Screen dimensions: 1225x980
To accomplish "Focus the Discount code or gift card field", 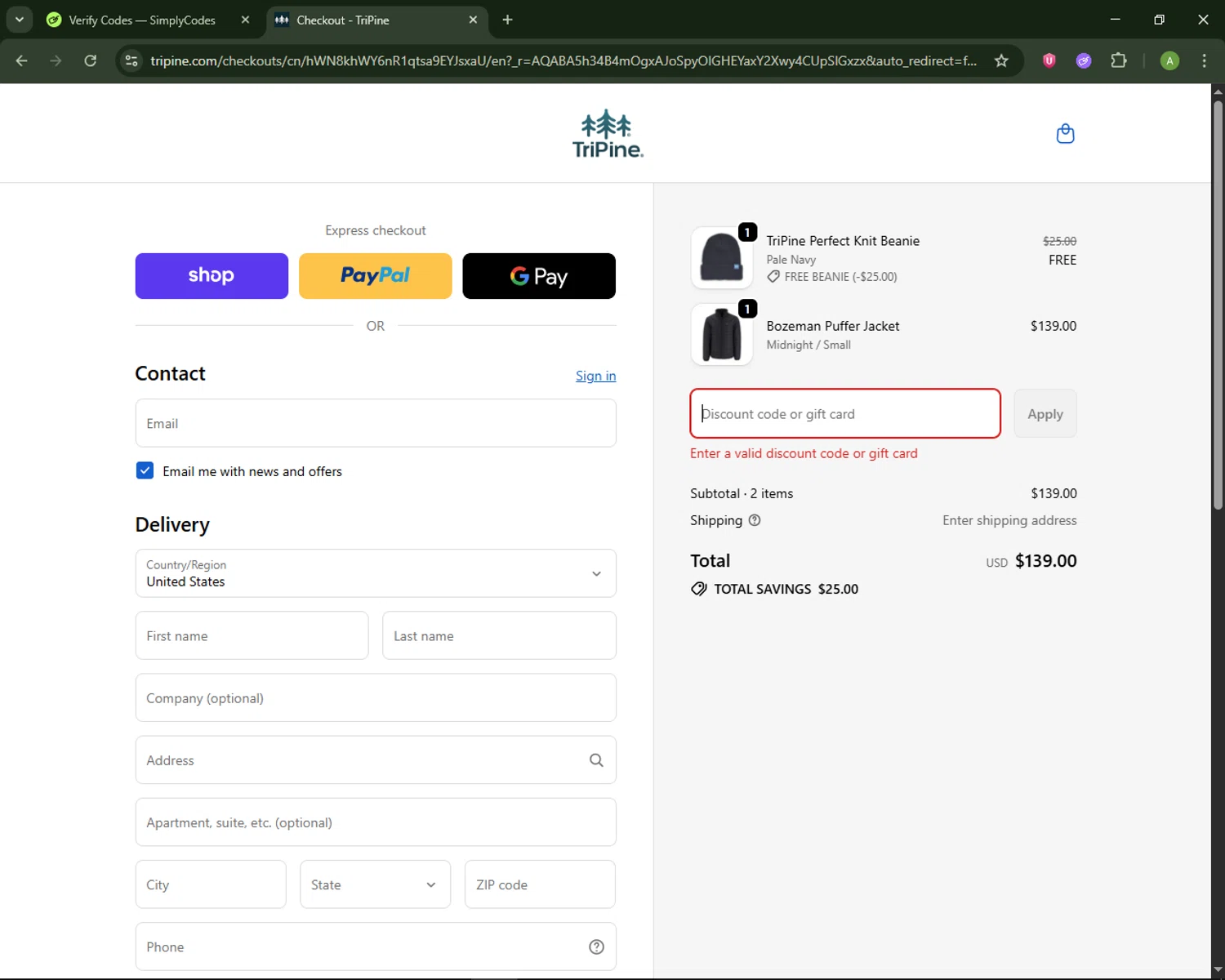I will point(845,414).
